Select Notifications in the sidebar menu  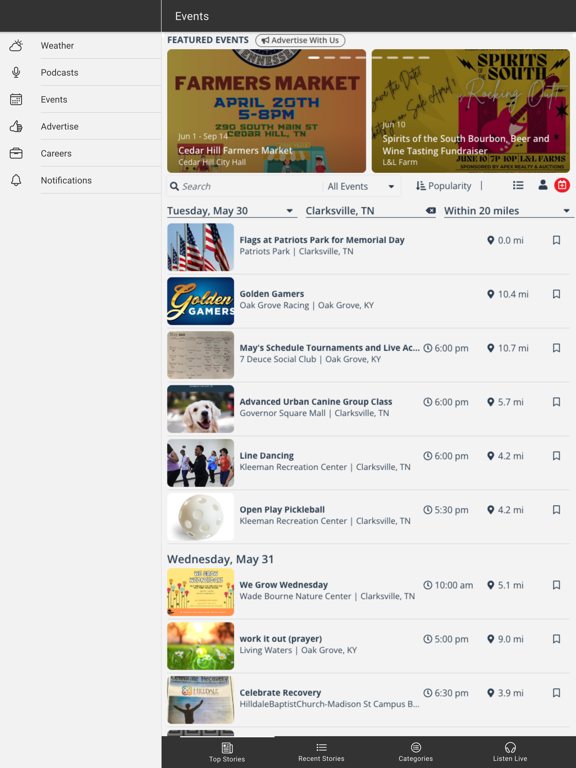click(x=66, y=180)
